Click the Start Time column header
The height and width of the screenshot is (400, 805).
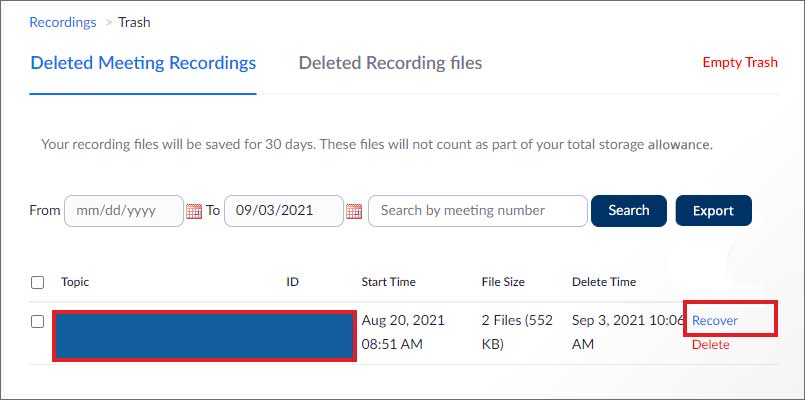(x=389, y=282)
